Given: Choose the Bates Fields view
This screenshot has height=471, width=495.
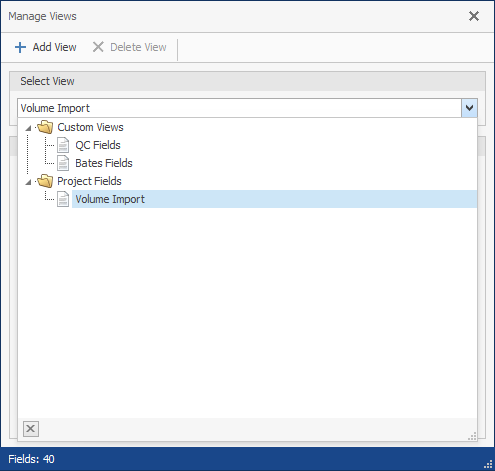Looking at the screenshot, I should coord(104,163).
